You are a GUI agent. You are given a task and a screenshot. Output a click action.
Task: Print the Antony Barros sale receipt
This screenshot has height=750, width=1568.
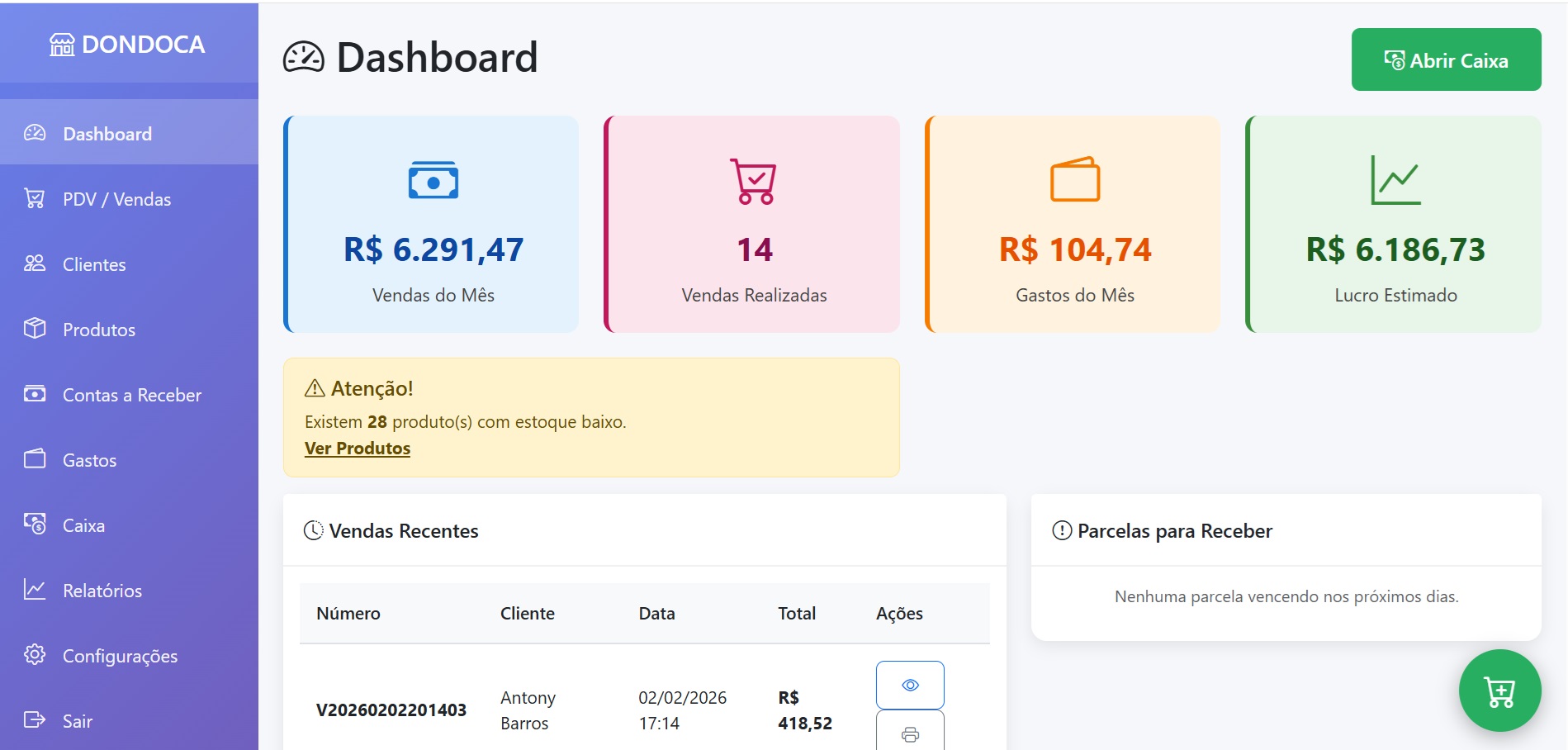pos(910,734)
